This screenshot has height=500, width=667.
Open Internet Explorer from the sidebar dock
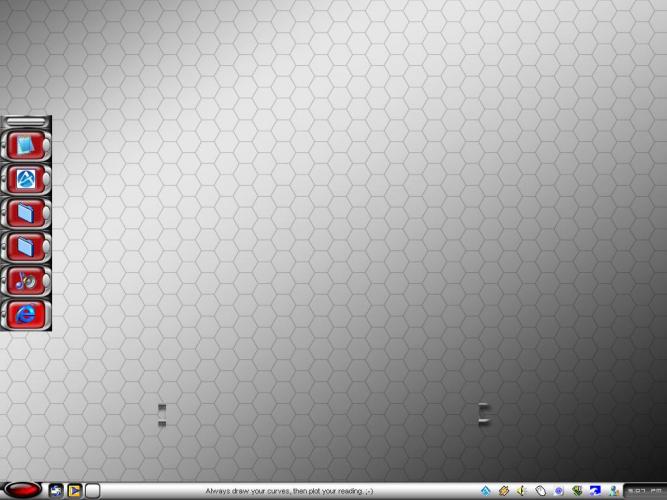(23, 314)
